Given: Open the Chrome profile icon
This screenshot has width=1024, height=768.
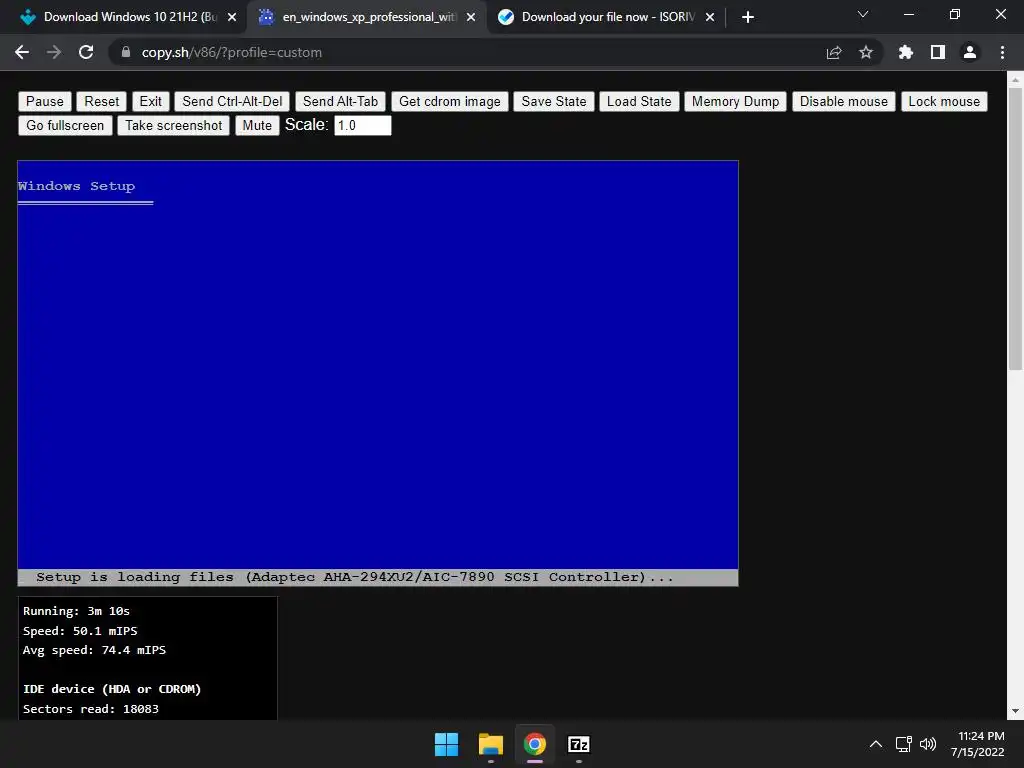Looking at the screenshot, I should tap(970, 52).
